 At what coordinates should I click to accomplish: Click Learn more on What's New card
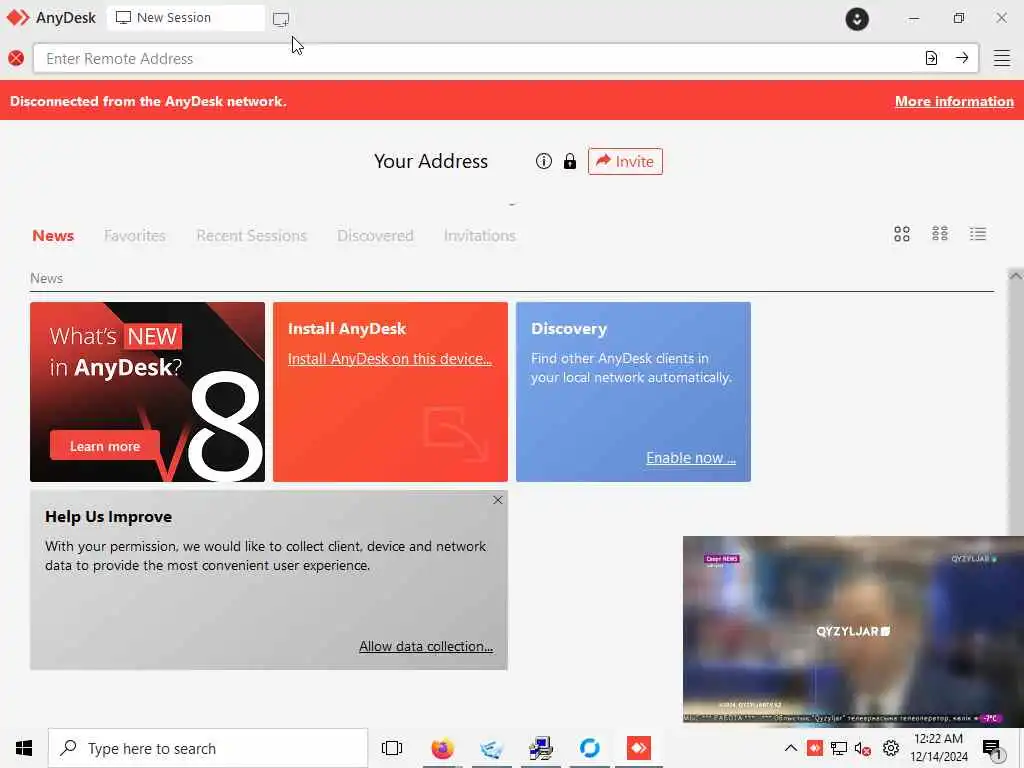point(104,446)
